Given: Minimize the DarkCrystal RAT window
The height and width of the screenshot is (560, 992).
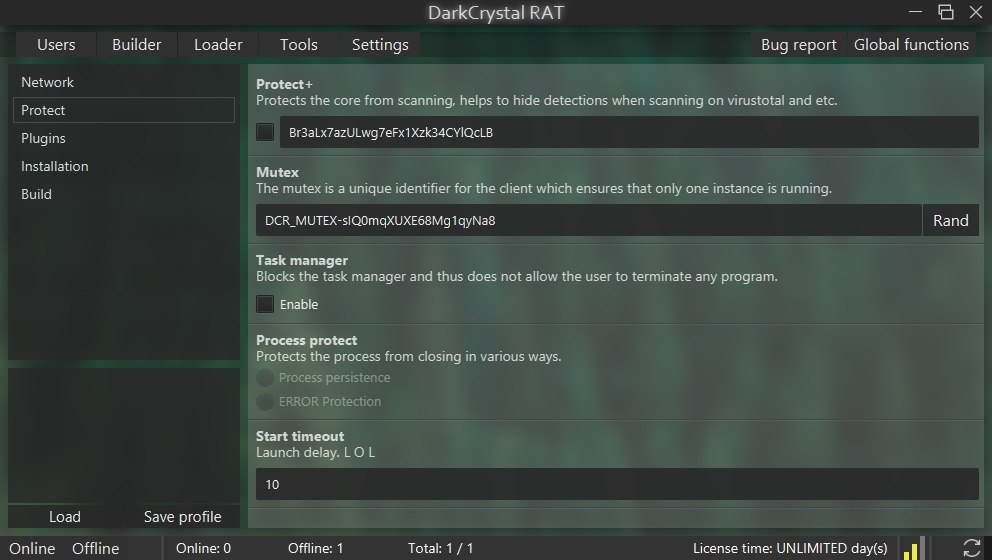Looking at the screenshot, I should (915, 11).
